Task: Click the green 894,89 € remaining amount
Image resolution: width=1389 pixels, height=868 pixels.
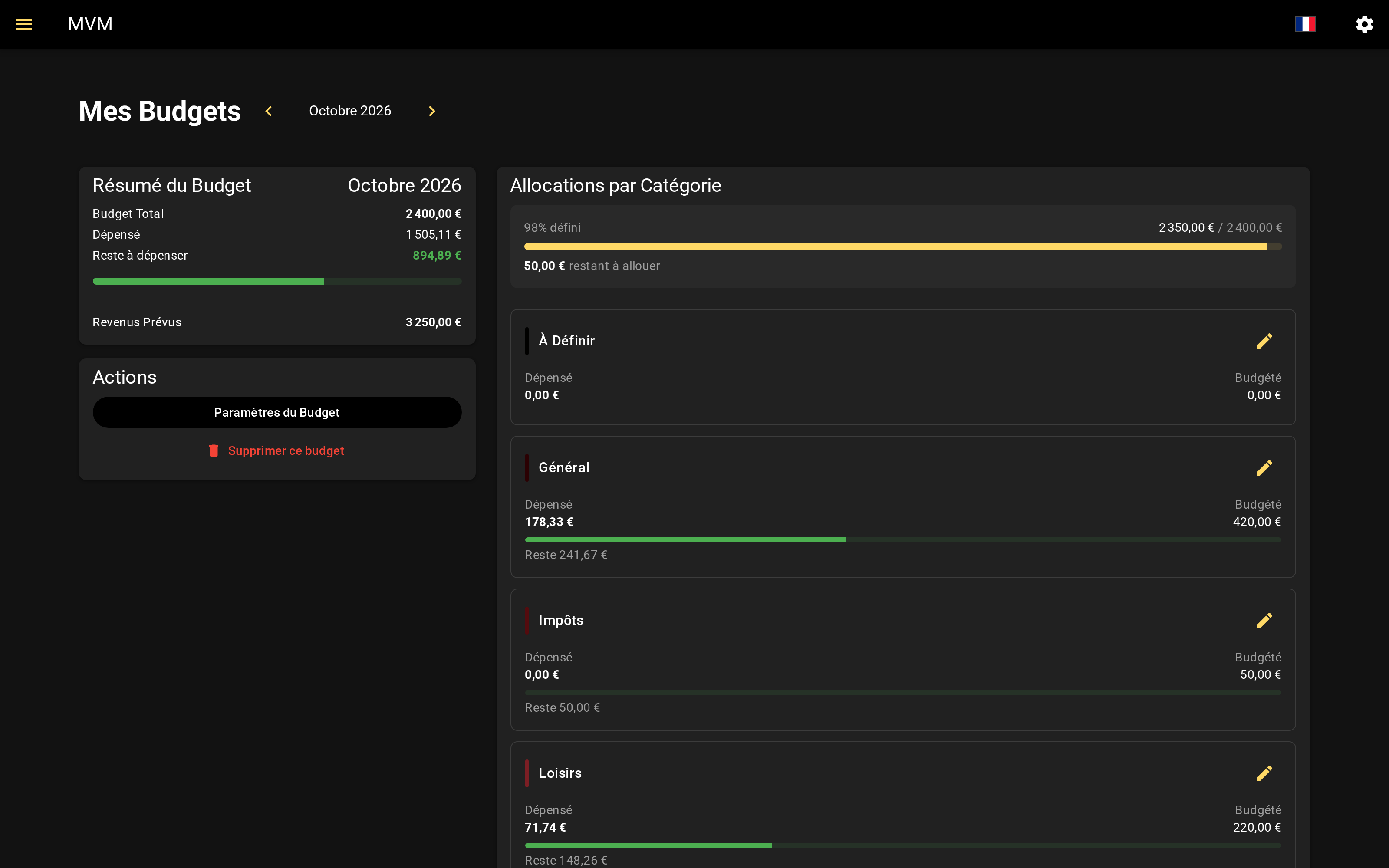Action: pos(437,256)
